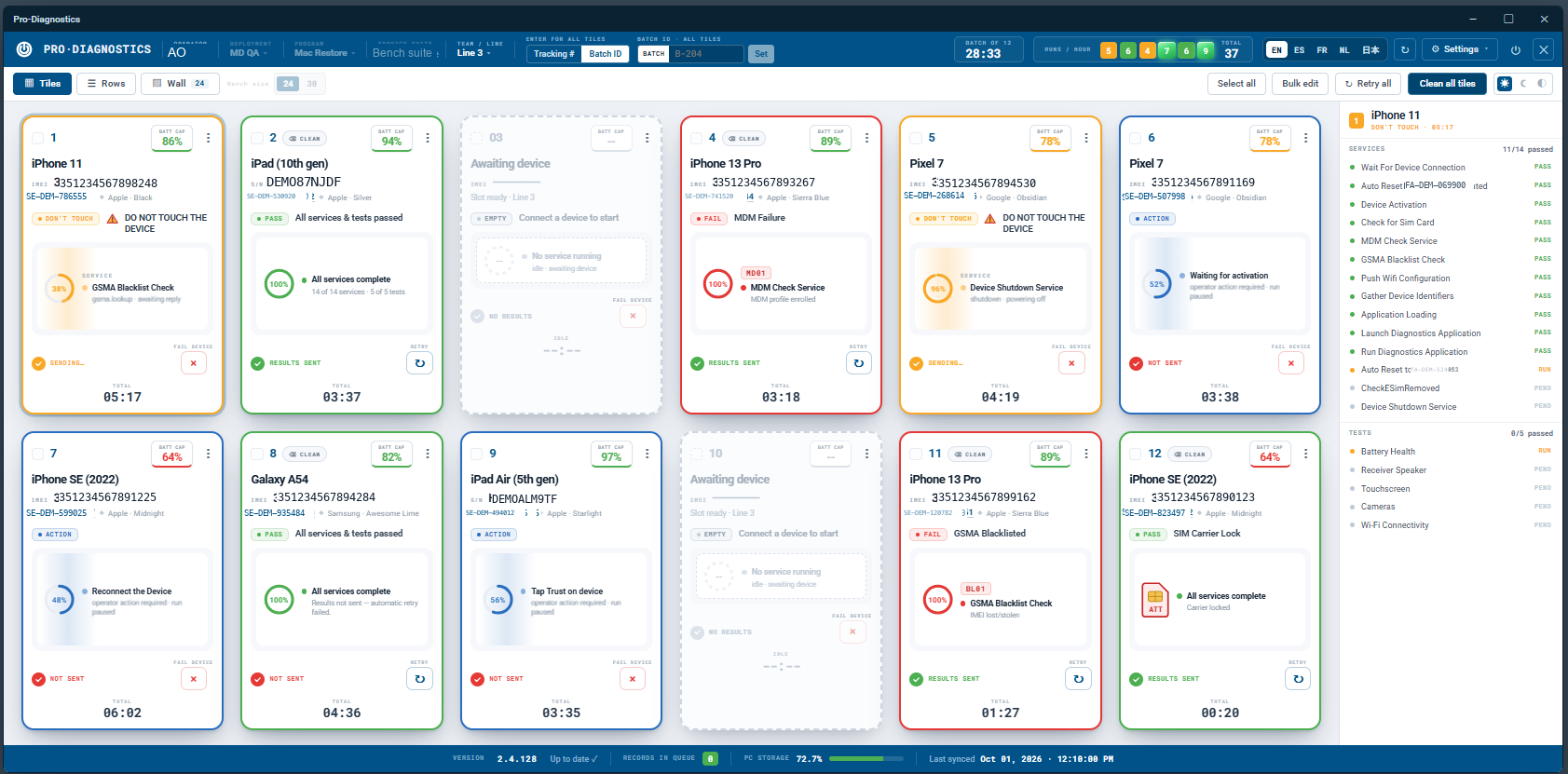Click the retry icon on tile 8
The width and height of the screenshot is (1568, 774).
point(419,679)
